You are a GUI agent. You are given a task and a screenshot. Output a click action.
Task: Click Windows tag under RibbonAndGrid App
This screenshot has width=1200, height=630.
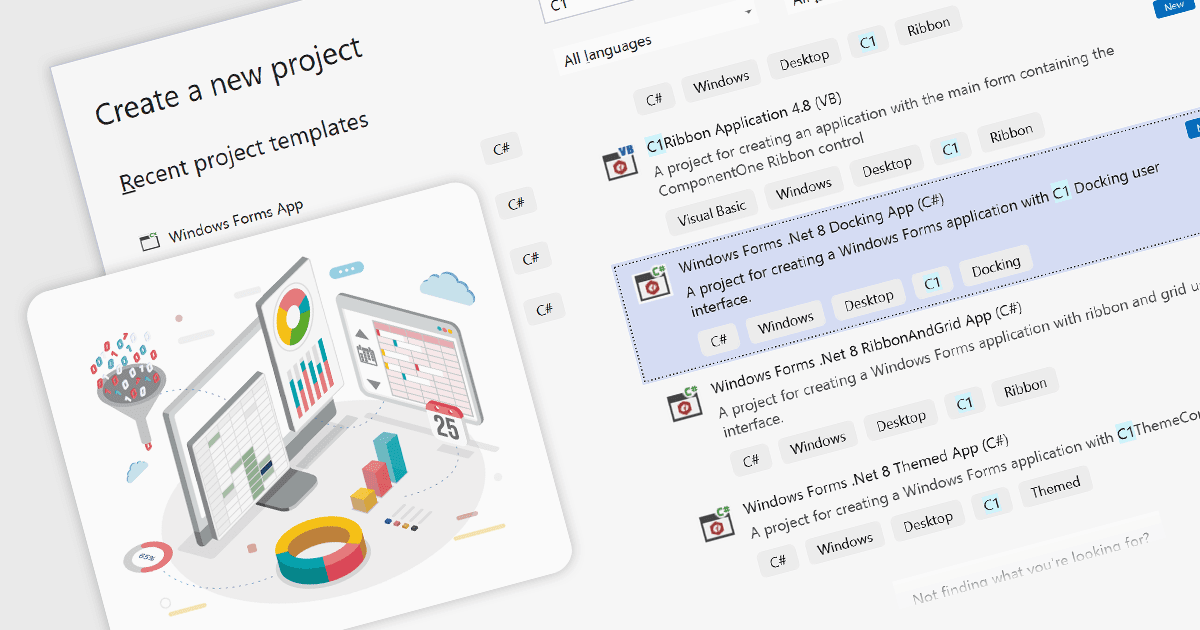[x=818, y=443]
